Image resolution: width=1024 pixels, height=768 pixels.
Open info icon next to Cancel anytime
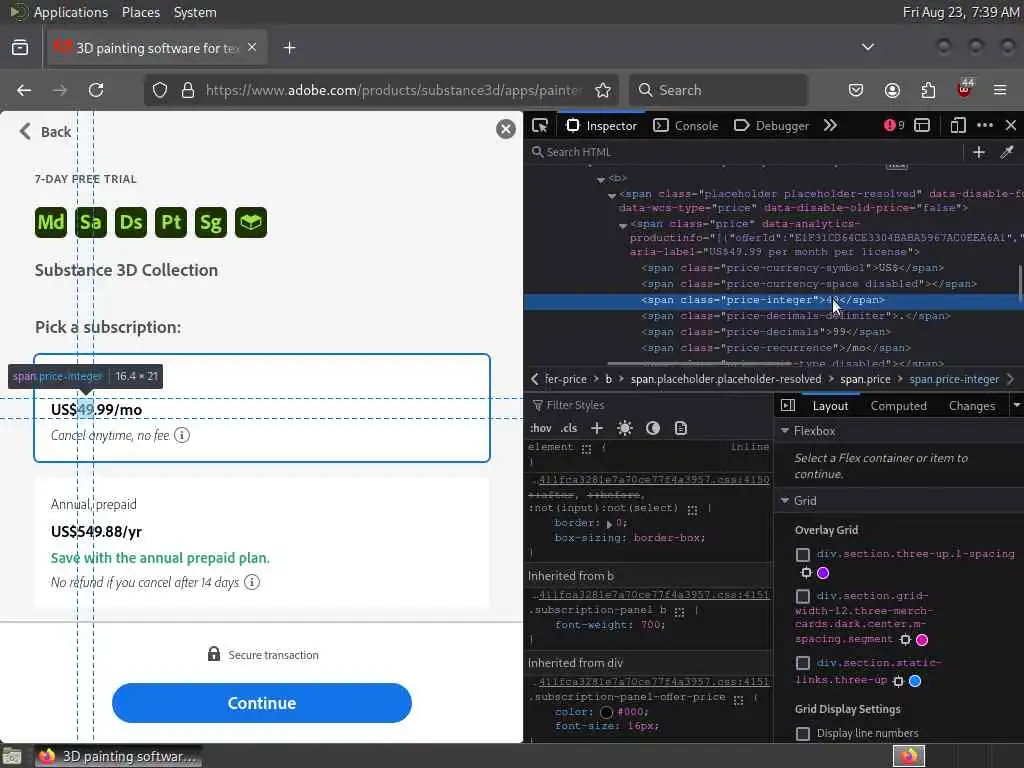click(x=182, y=435)
